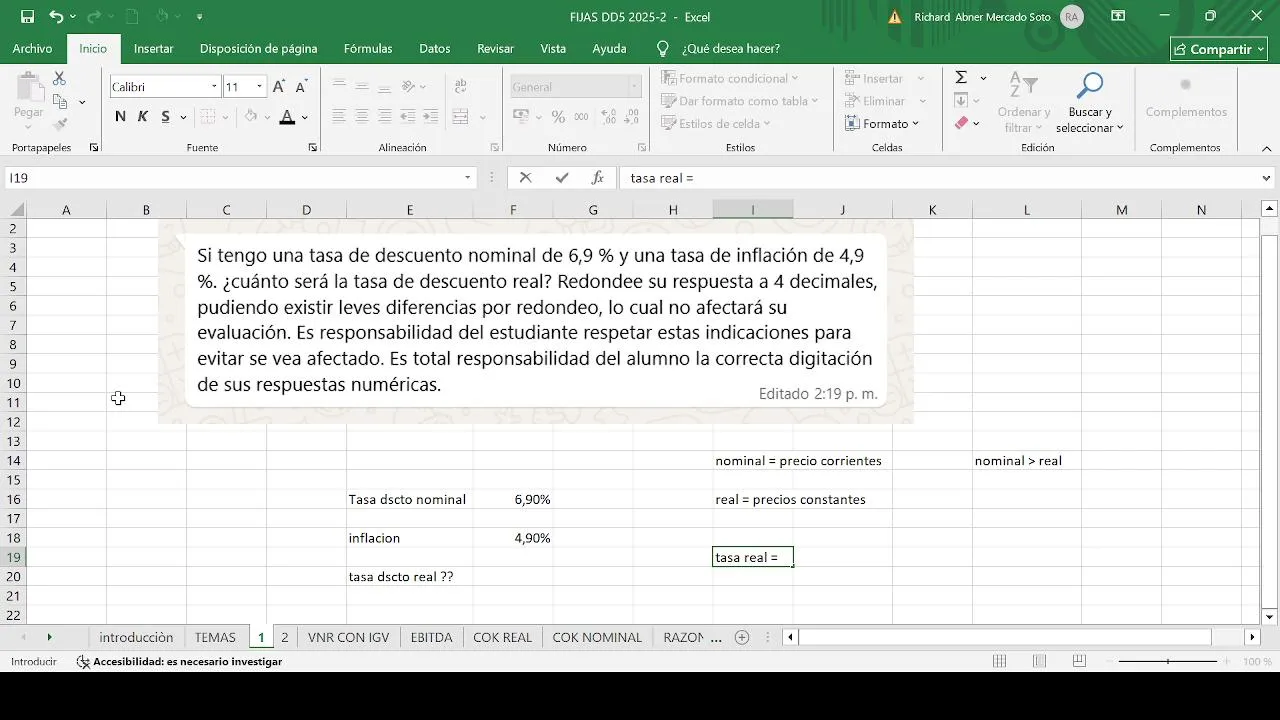Switch to the Insertar ribbon tab
Viewport: 1280px width, 720px height.
[153, 48]
